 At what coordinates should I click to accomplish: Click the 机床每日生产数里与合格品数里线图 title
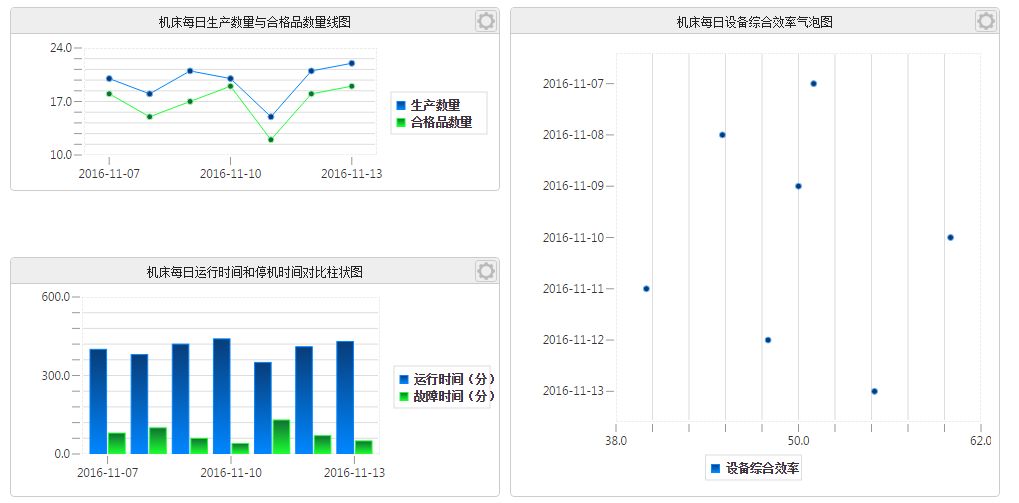[x=255, y=23]
